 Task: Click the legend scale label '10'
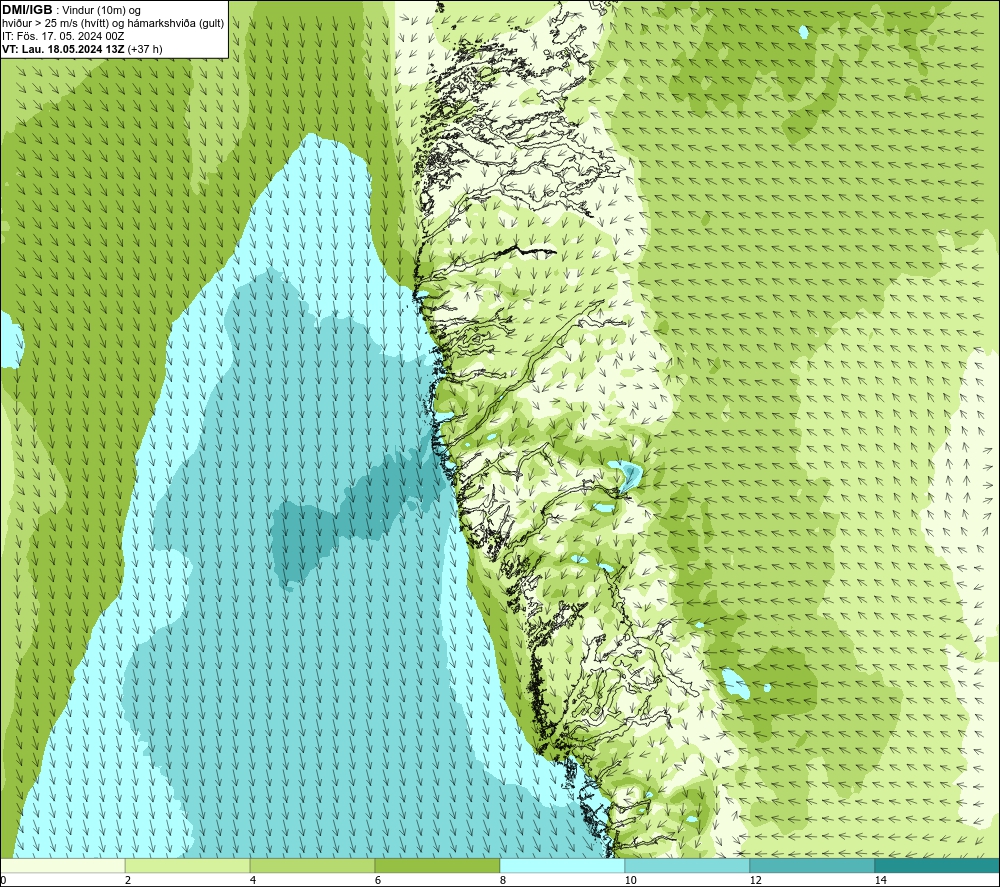(x=631, y=880)
